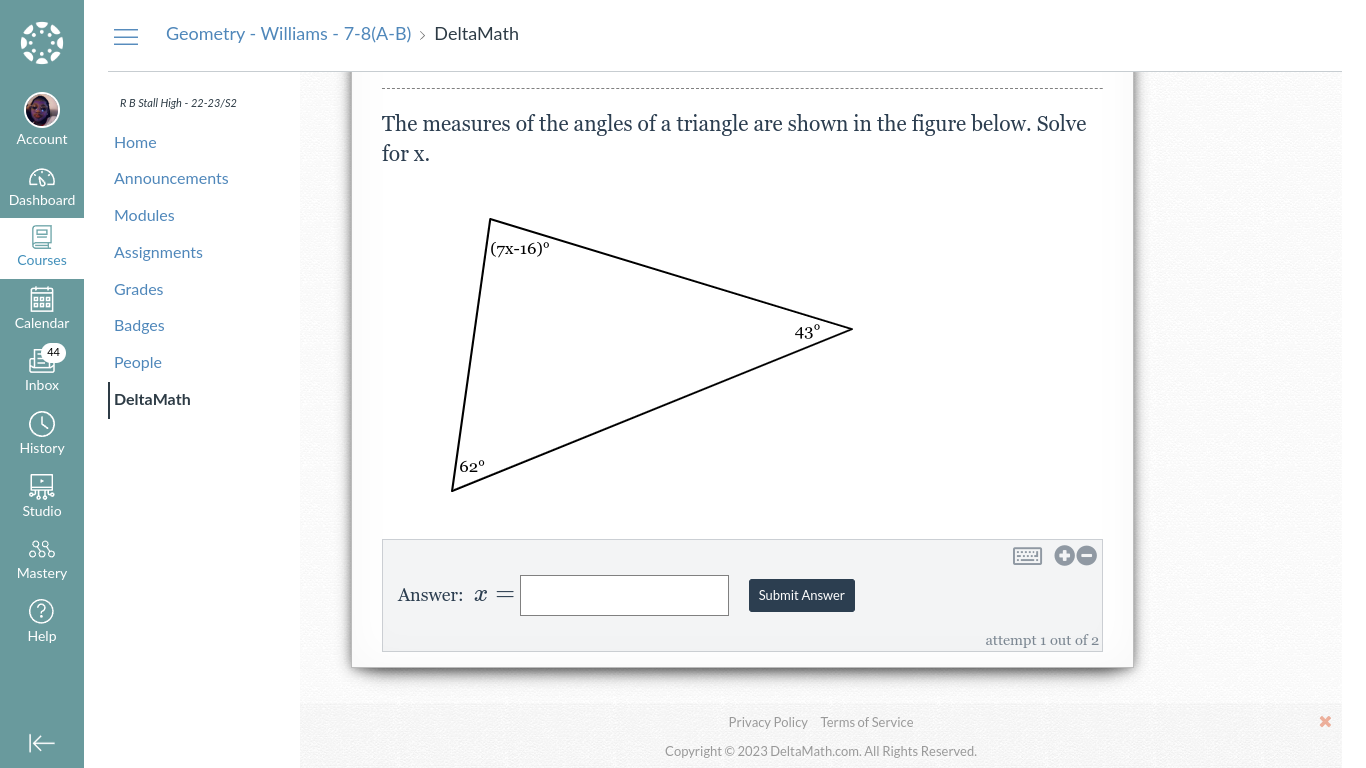Focus the x answer input field
Viewport: 1366px width, 768px height.
pyautogui.click(x=624, y=595)
